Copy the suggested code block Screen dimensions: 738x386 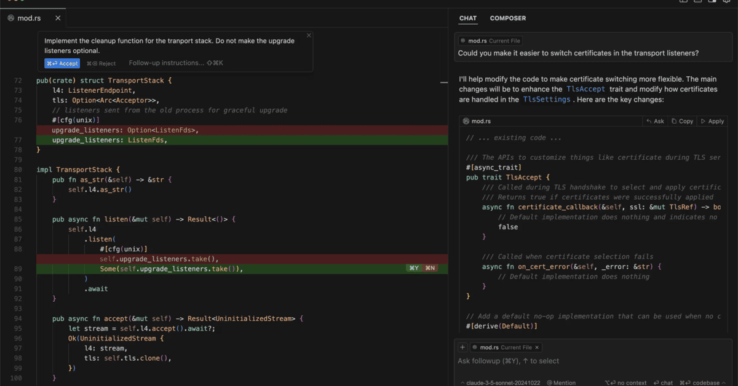pyautogui.click(x=682, y=121)
